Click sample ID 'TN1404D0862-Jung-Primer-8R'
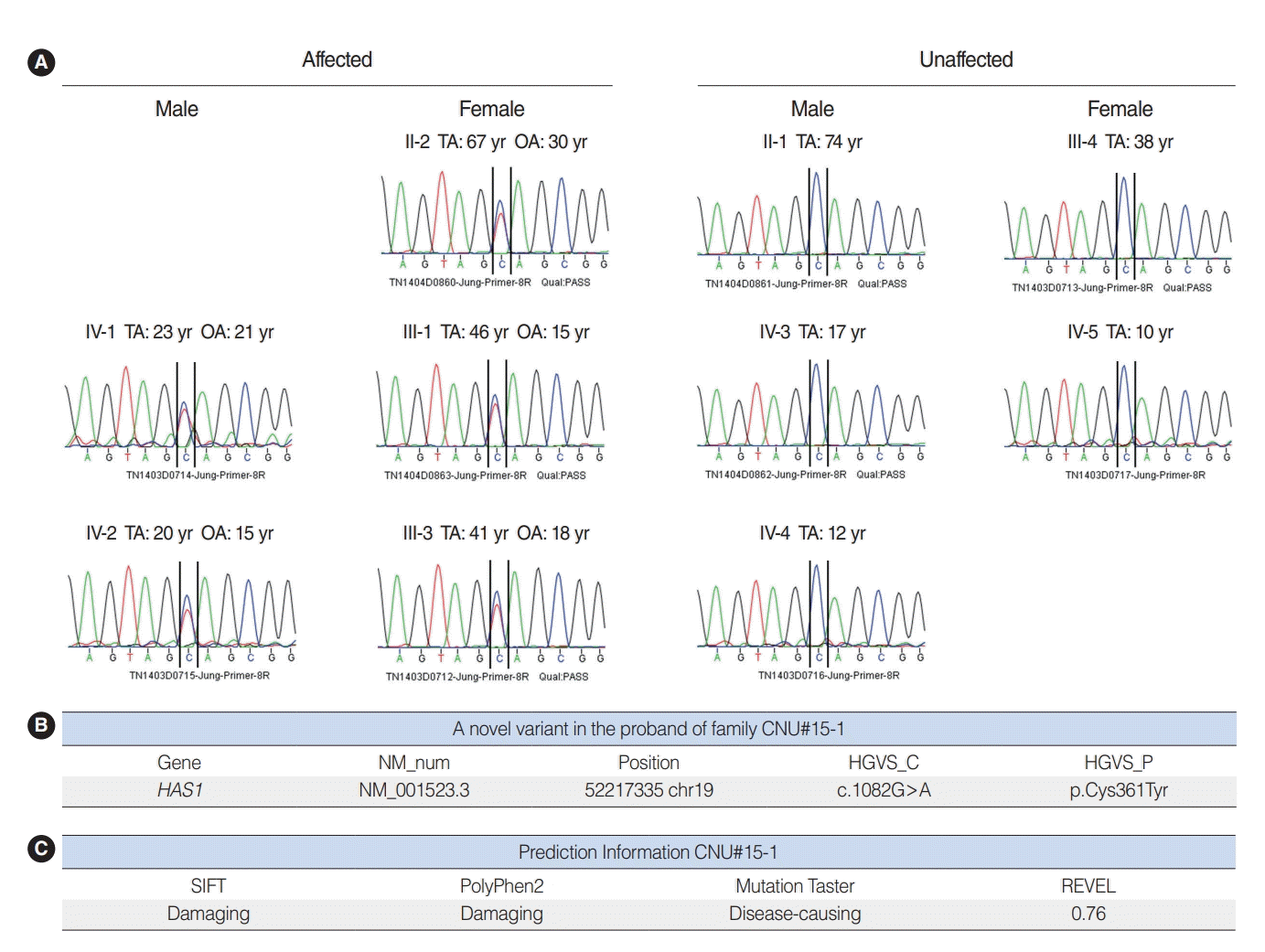 click(x=776, y=475)
